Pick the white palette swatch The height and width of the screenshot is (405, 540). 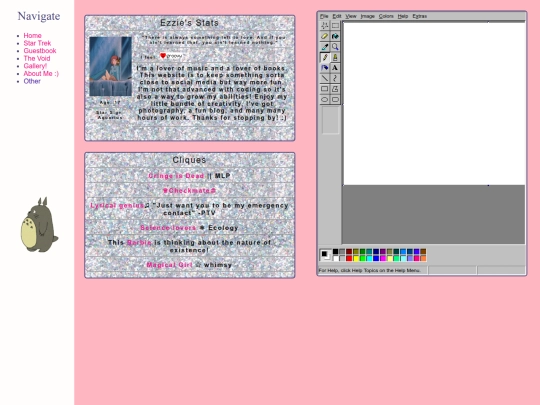335,258
